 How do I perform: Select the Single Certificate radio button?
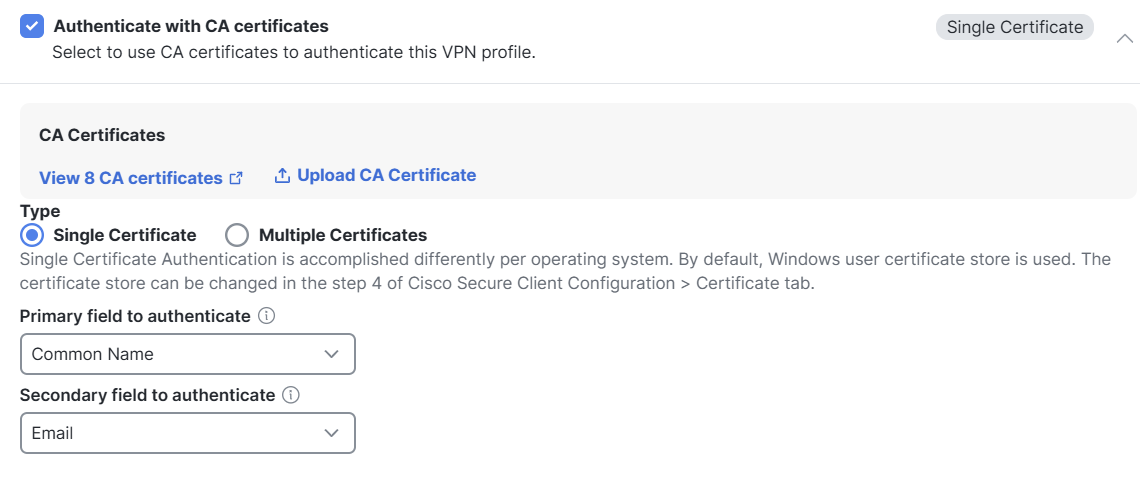[32, 235]
